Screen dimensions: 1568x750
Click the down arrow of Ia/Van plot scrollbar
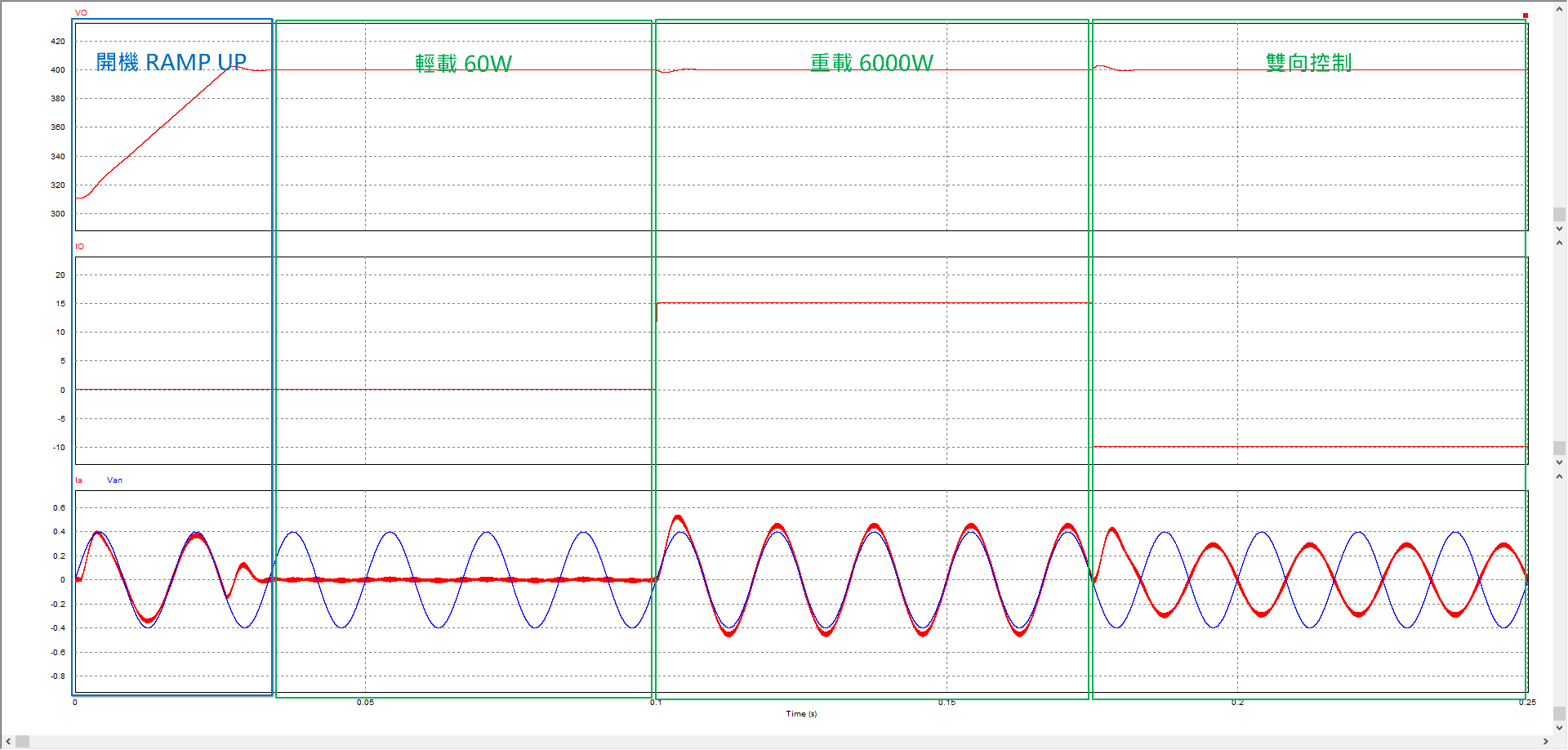point(1559,727)
